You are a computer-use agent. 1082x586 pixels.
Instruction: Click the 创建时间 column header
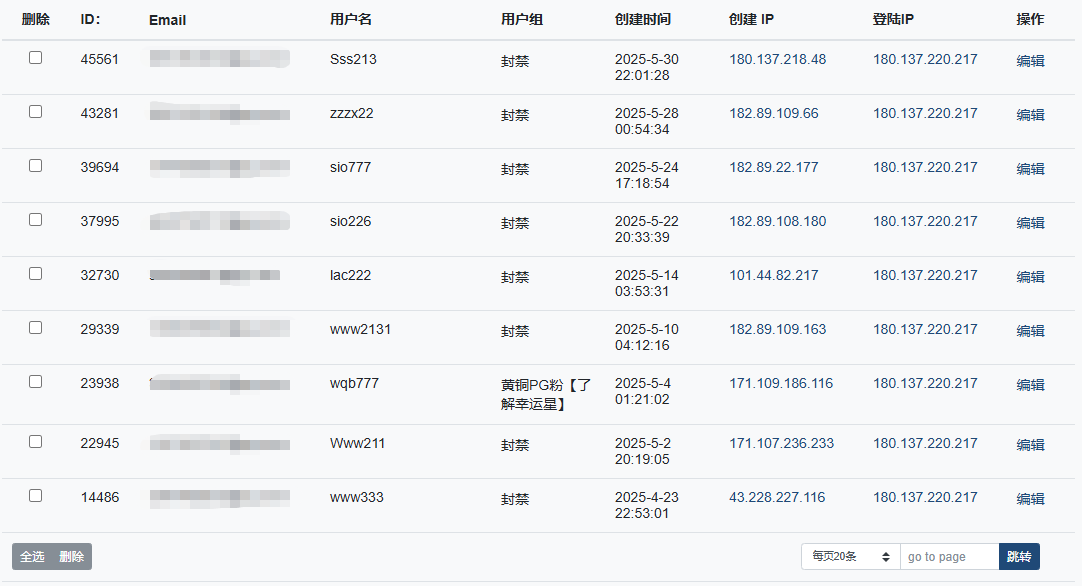[642, 19]
